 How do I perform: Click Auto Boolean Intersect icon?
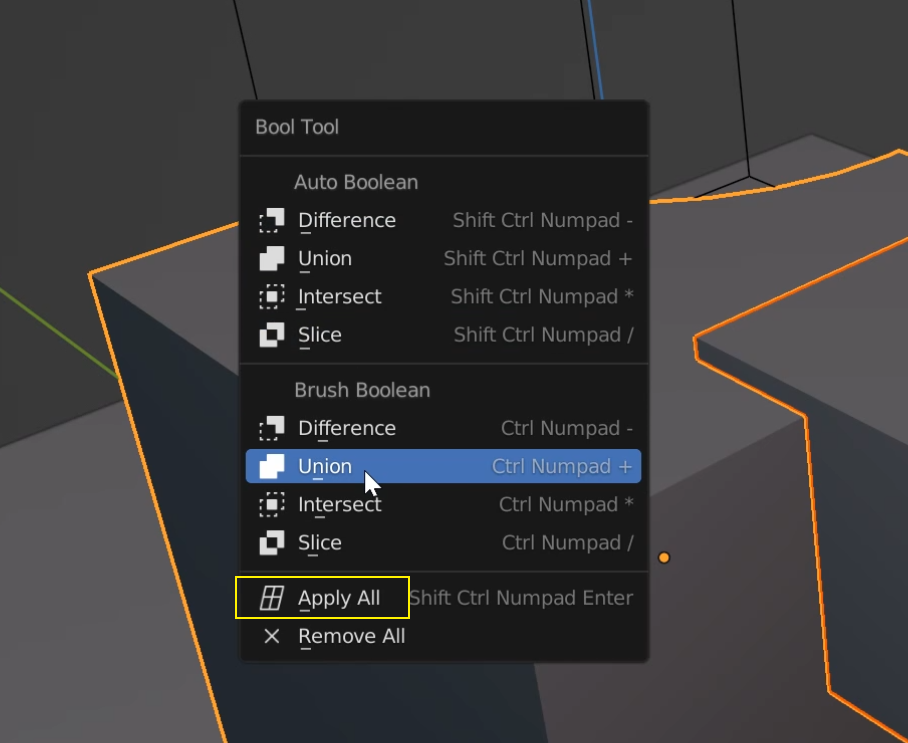click(272, 297)
